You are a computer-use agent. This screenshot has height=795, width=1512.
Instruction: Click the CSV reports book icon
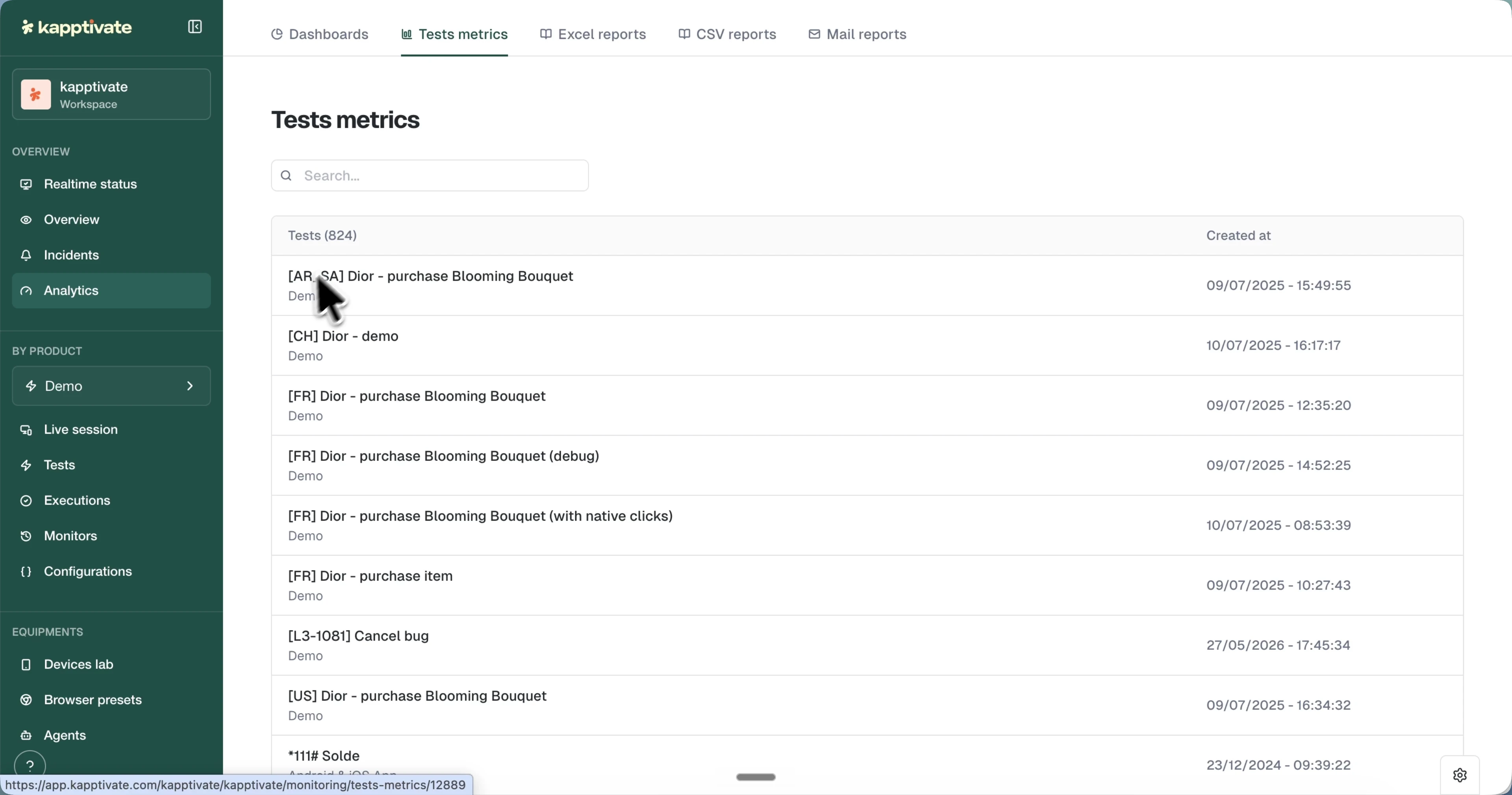tap(684, 34)
